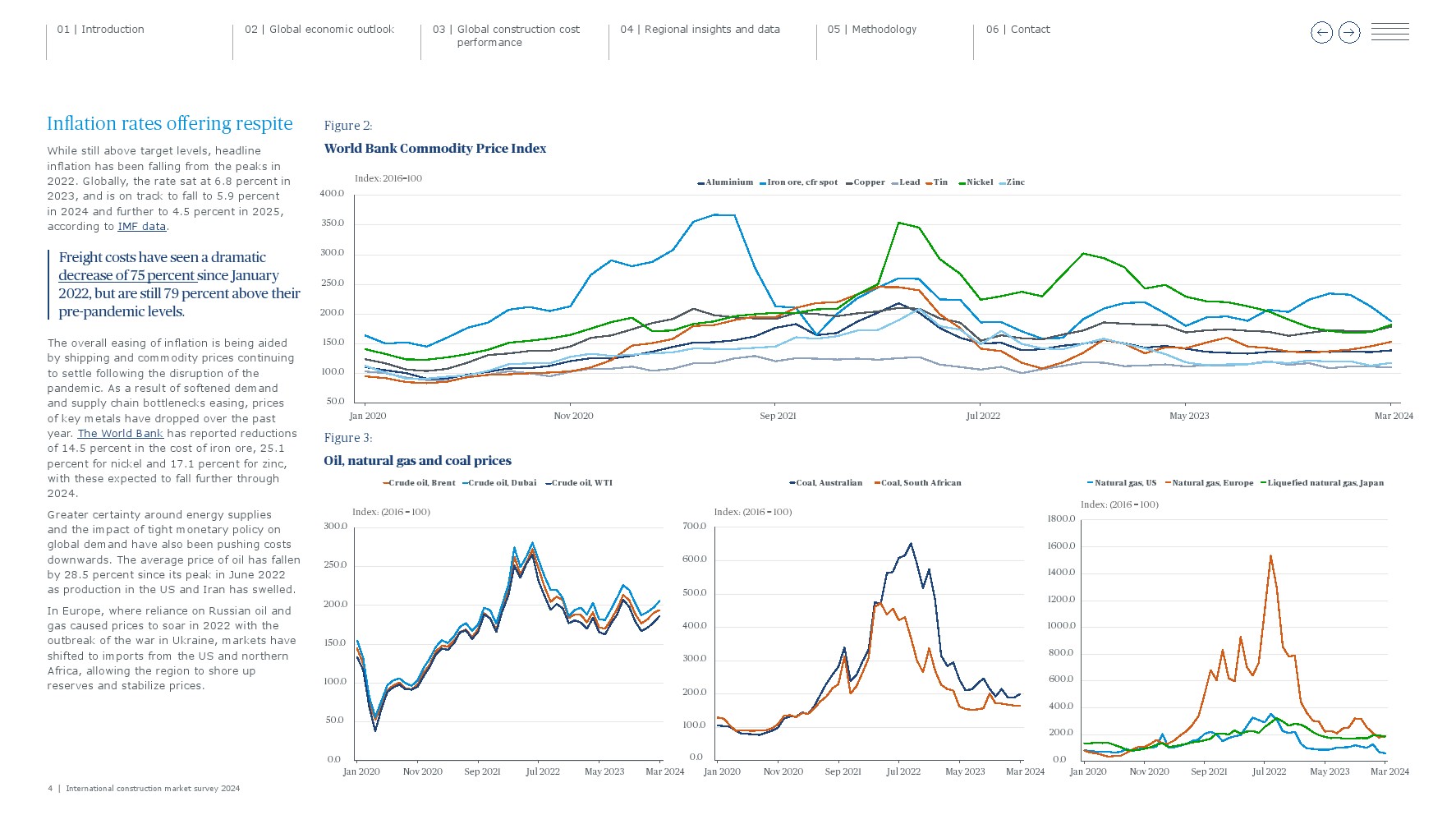The height and width of the screenshot is (815, 1456).
Task: Click Liquefied natural gas, Japan legend
Action: pyautogui.click(x=1325, y=483)
